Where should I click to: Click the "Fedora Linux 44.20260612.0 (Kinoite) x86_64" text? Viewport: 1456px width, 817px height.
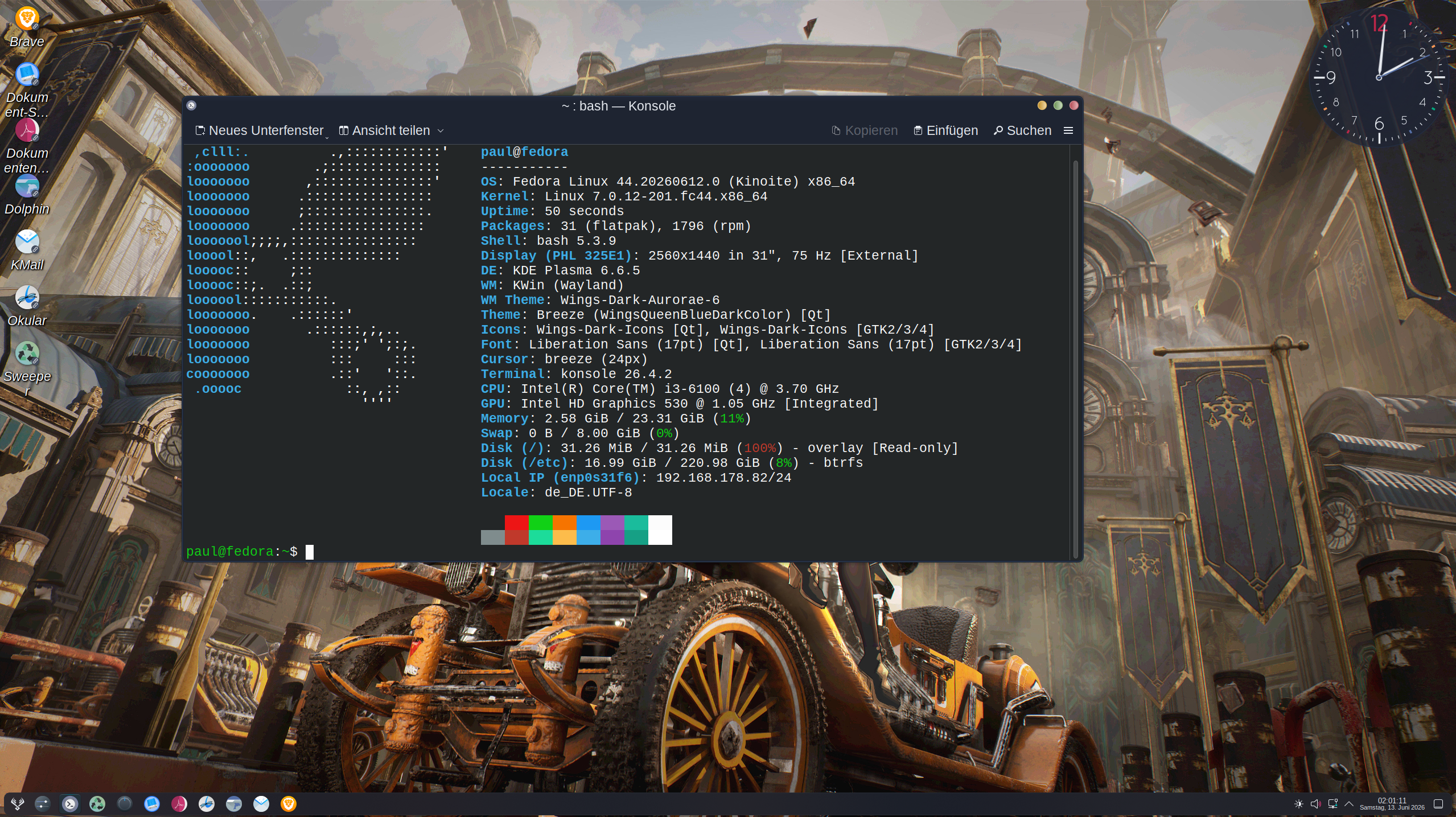[684, 182]
